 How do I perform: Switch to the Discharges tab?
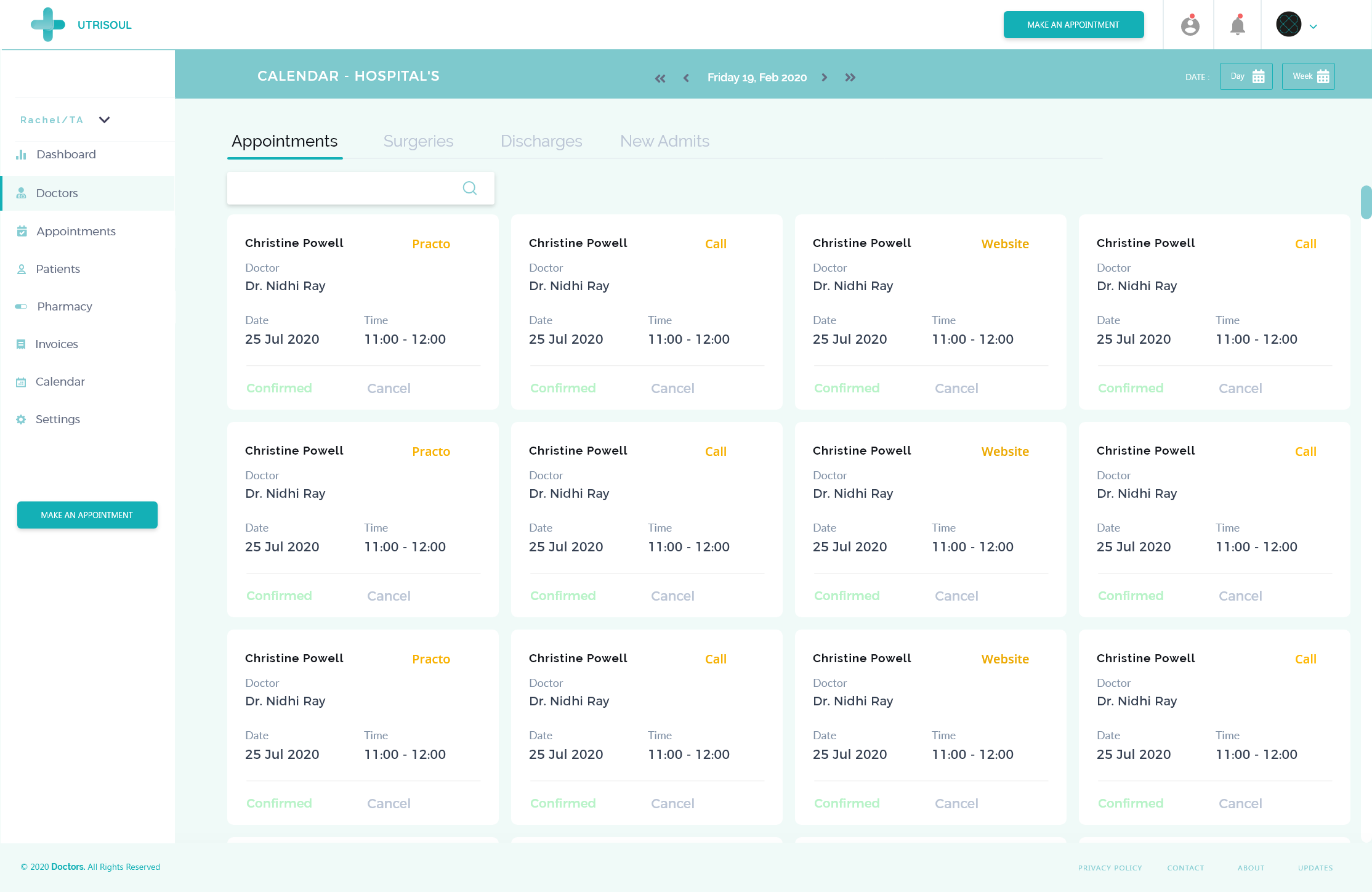pos(541,141)
